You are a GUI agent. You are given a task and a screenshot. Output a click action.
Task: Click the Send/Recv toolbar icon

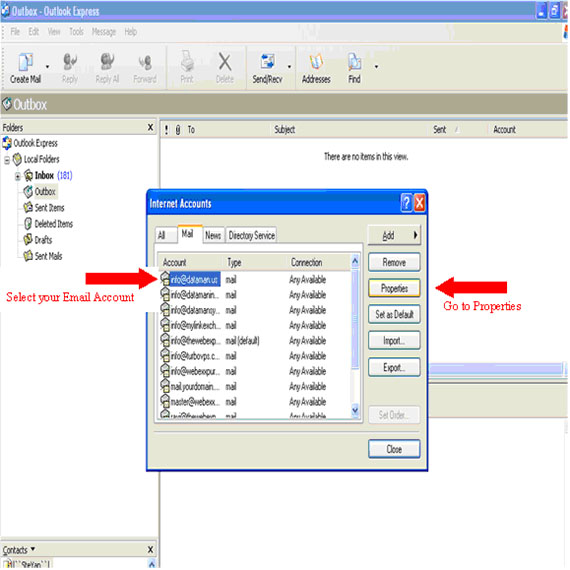pos(267,62)
